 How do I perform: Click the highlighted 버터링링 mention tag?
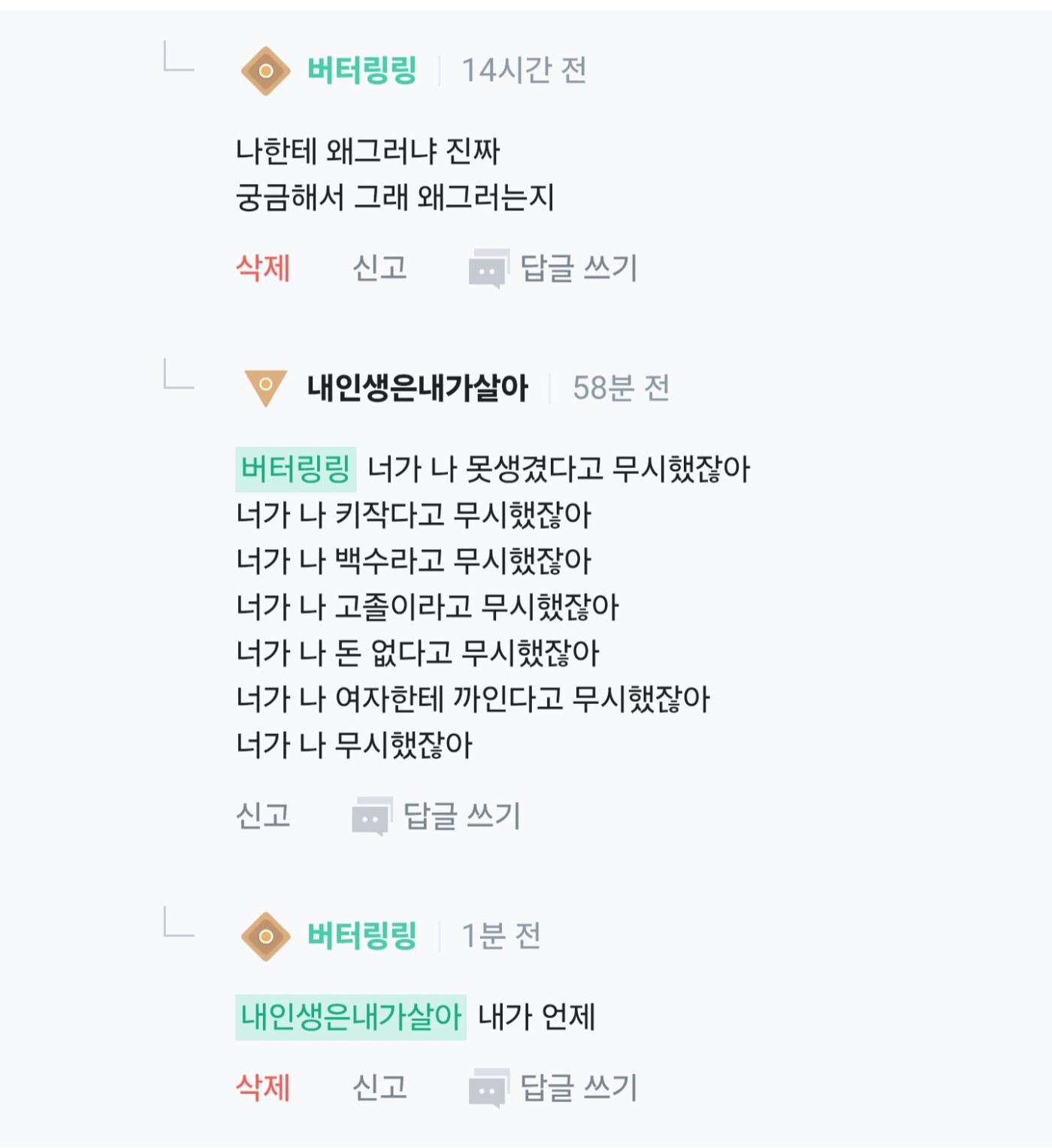point(295,469)
